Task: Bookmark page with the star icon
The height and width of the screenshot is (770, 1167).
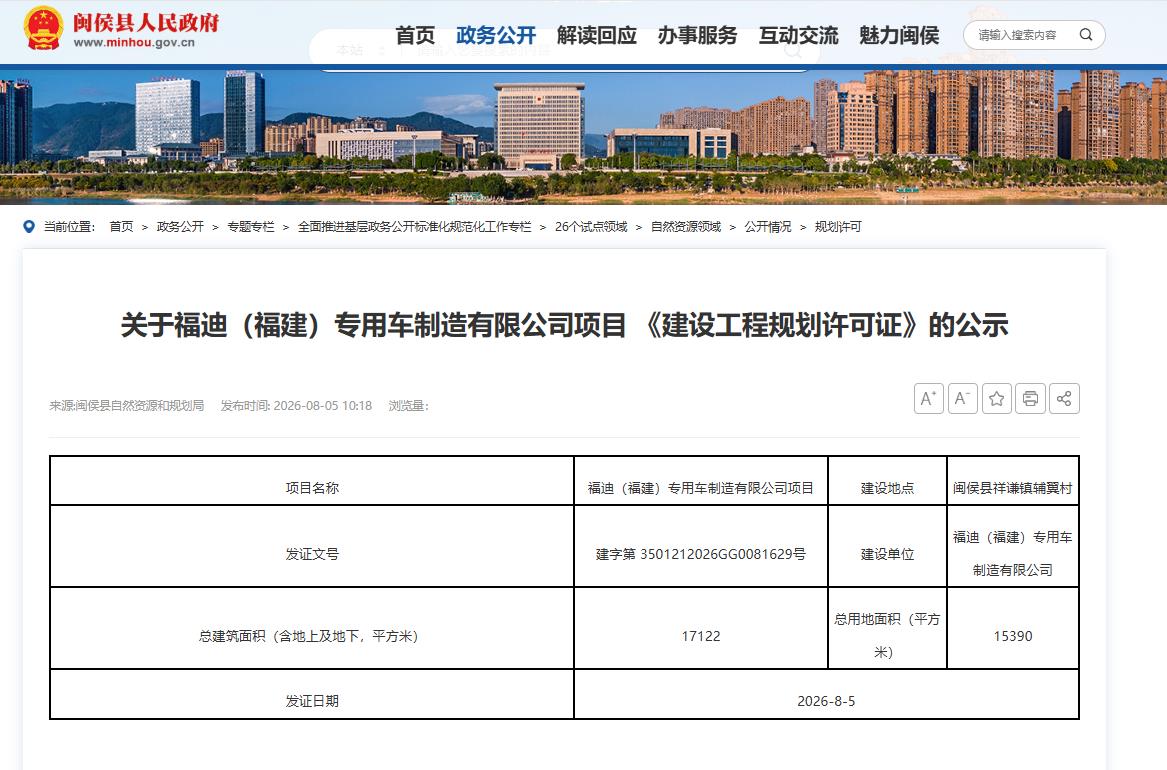Action: tap(997, 399)
